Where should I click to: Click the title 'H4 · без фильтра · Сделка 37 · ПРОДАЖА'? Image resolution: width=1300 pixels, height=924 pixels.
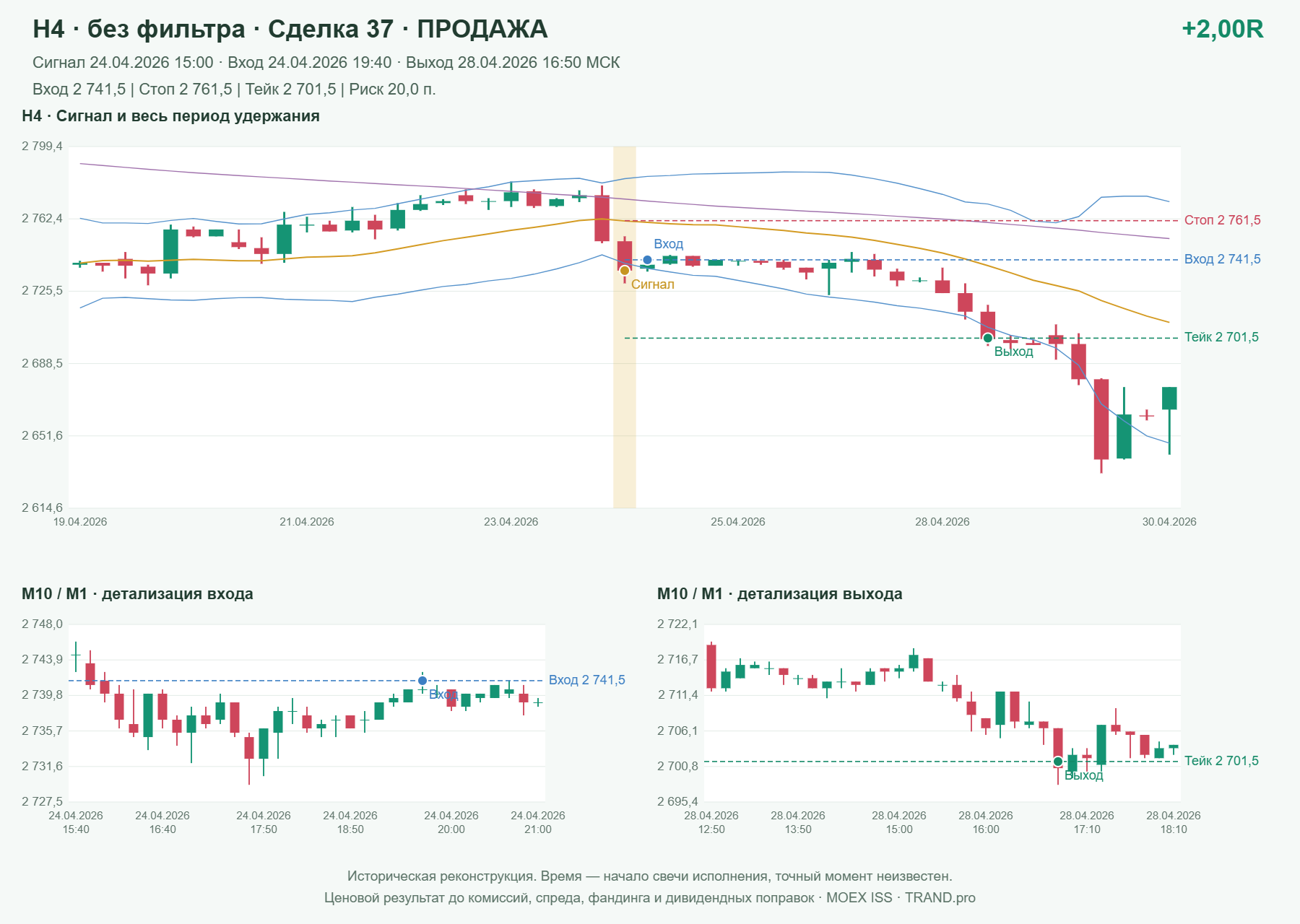[x=290, y=29]
